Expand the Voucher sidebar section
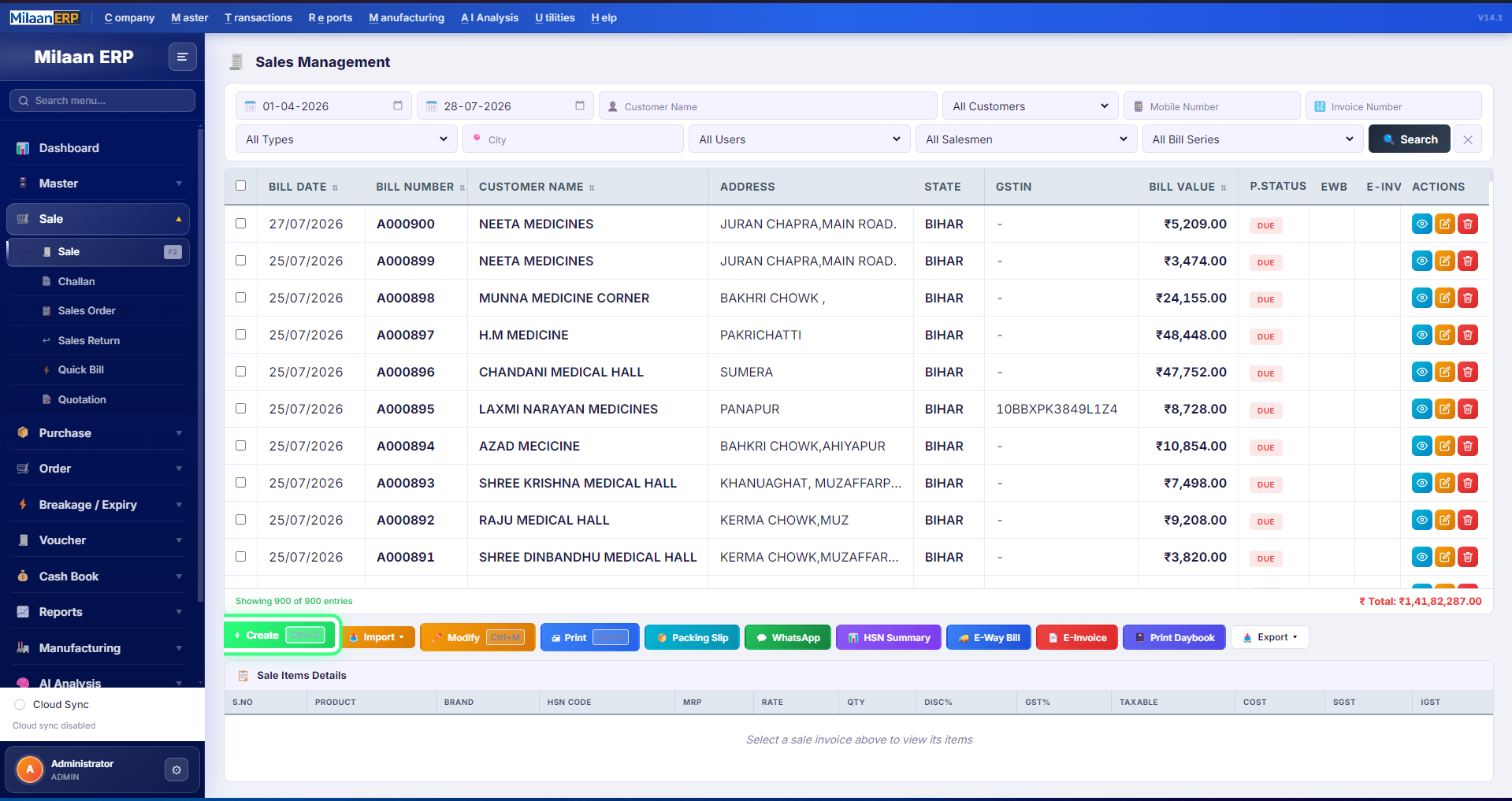This screenshot has height=801, width=1512. (99, 540)
